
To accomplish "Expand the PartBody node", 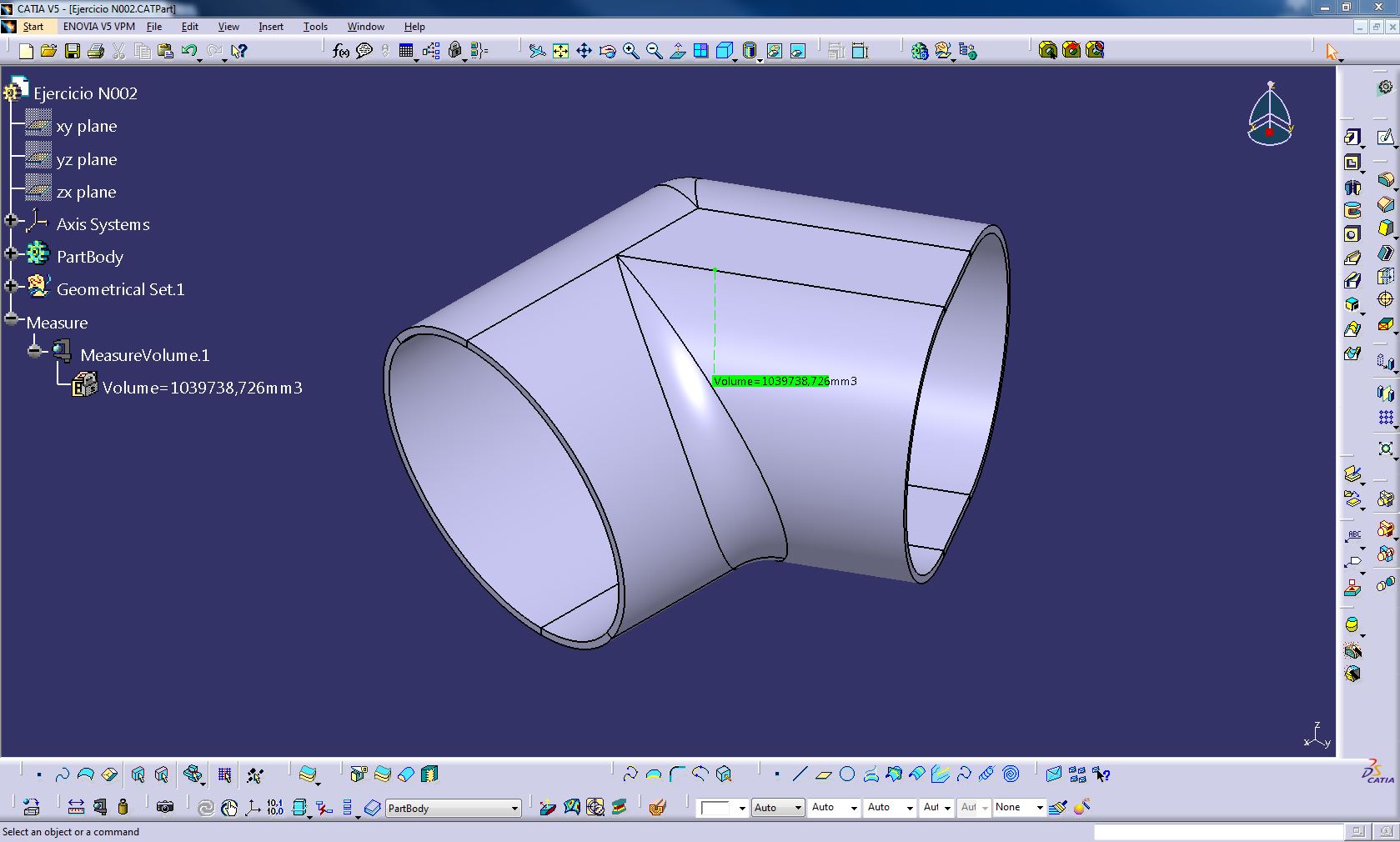I will pyautogui.click(x=11, y=253).
